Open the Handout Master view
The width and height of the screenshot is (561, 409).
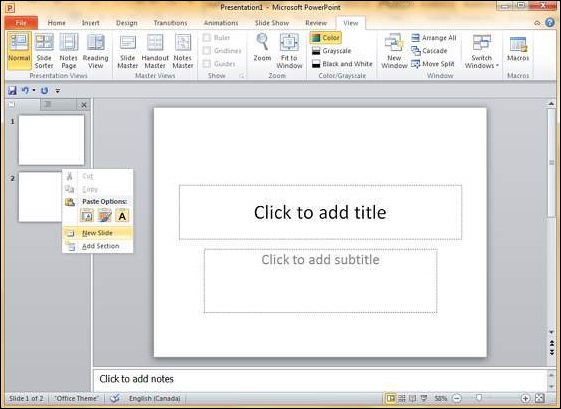coord(155,51)
